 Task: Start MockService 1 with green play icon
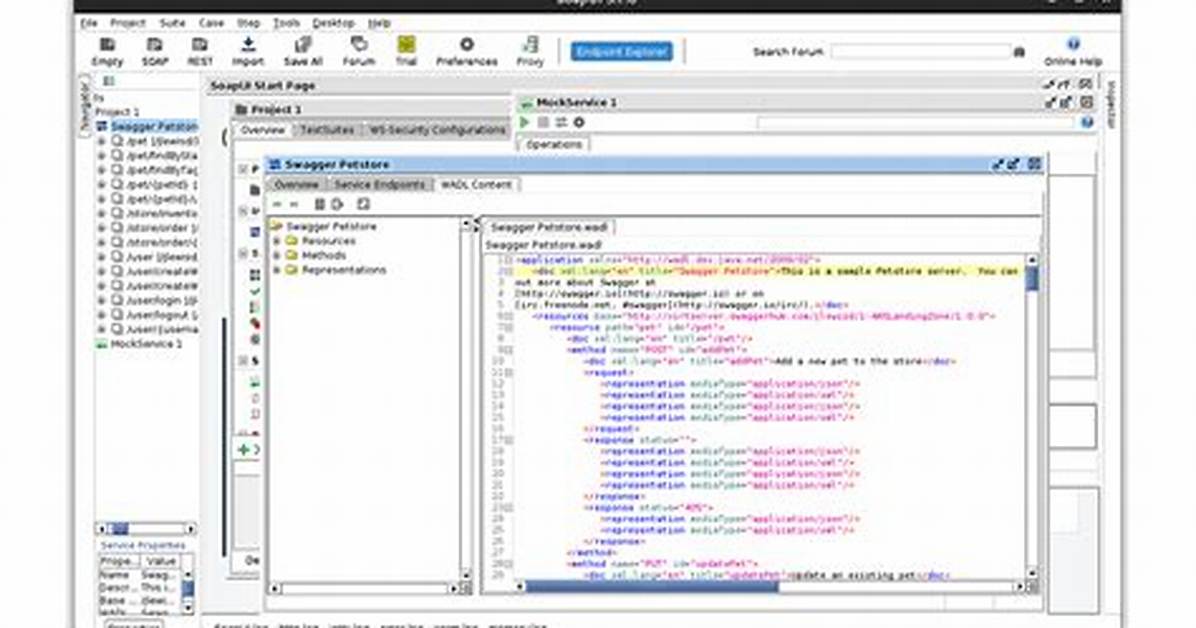point(525,122)
